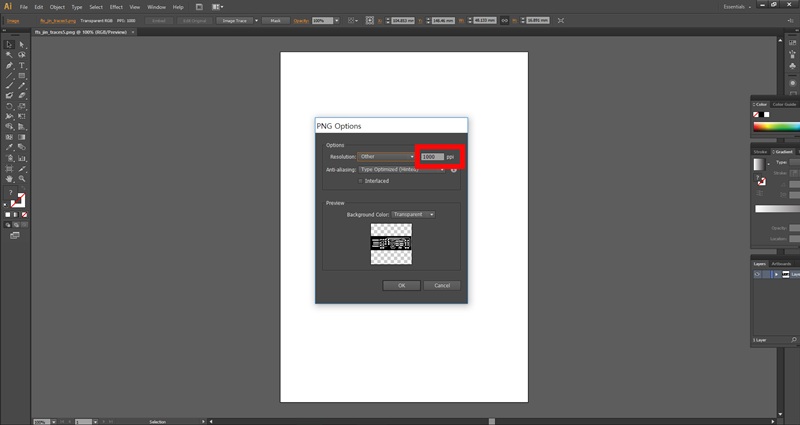Open the Object menu
Viewport: 800px width, 425px height.
(57, 7)
